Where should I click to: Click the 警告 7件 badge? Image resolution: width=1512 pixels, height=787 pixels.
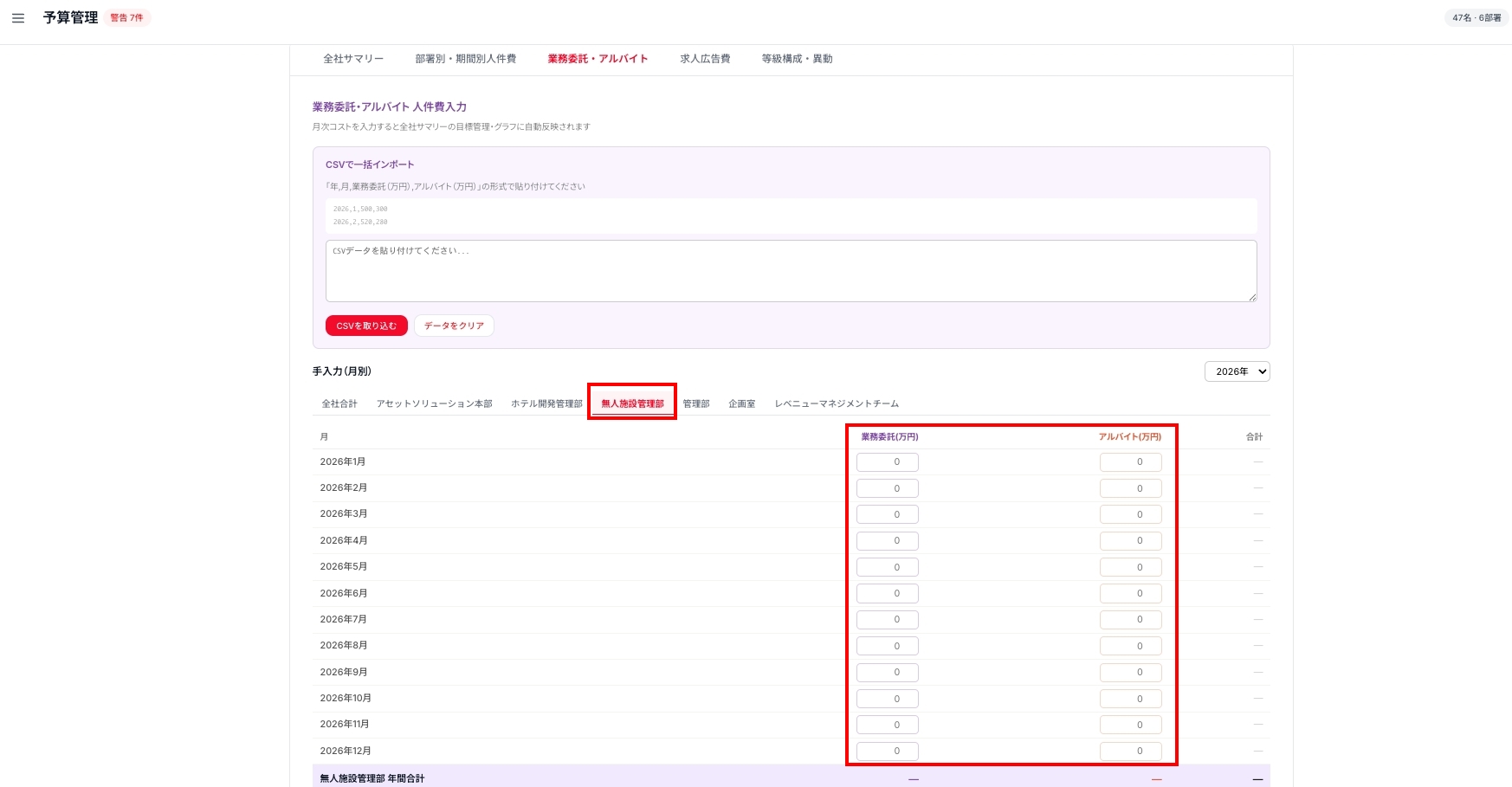point(126,17)
